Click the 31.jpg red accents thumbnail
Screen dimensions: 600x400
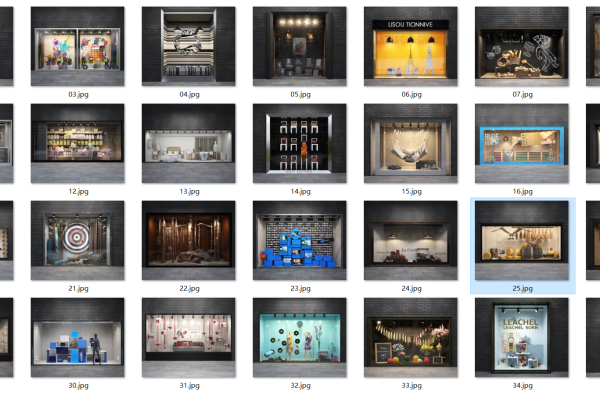(x=188, y=337)
